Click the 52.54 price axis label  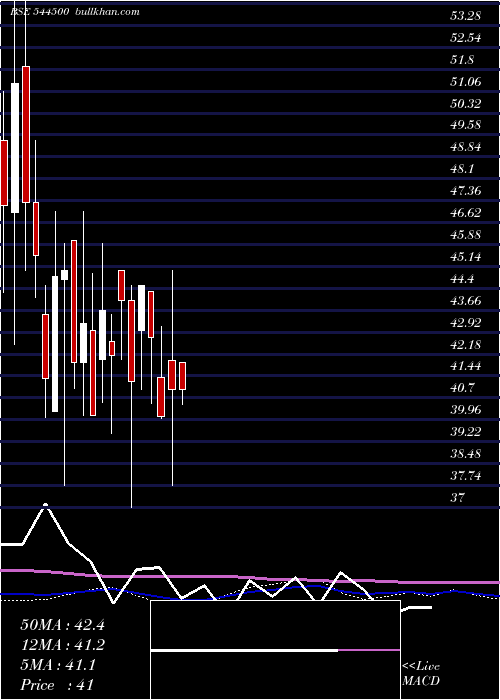(x=466, y=38)
